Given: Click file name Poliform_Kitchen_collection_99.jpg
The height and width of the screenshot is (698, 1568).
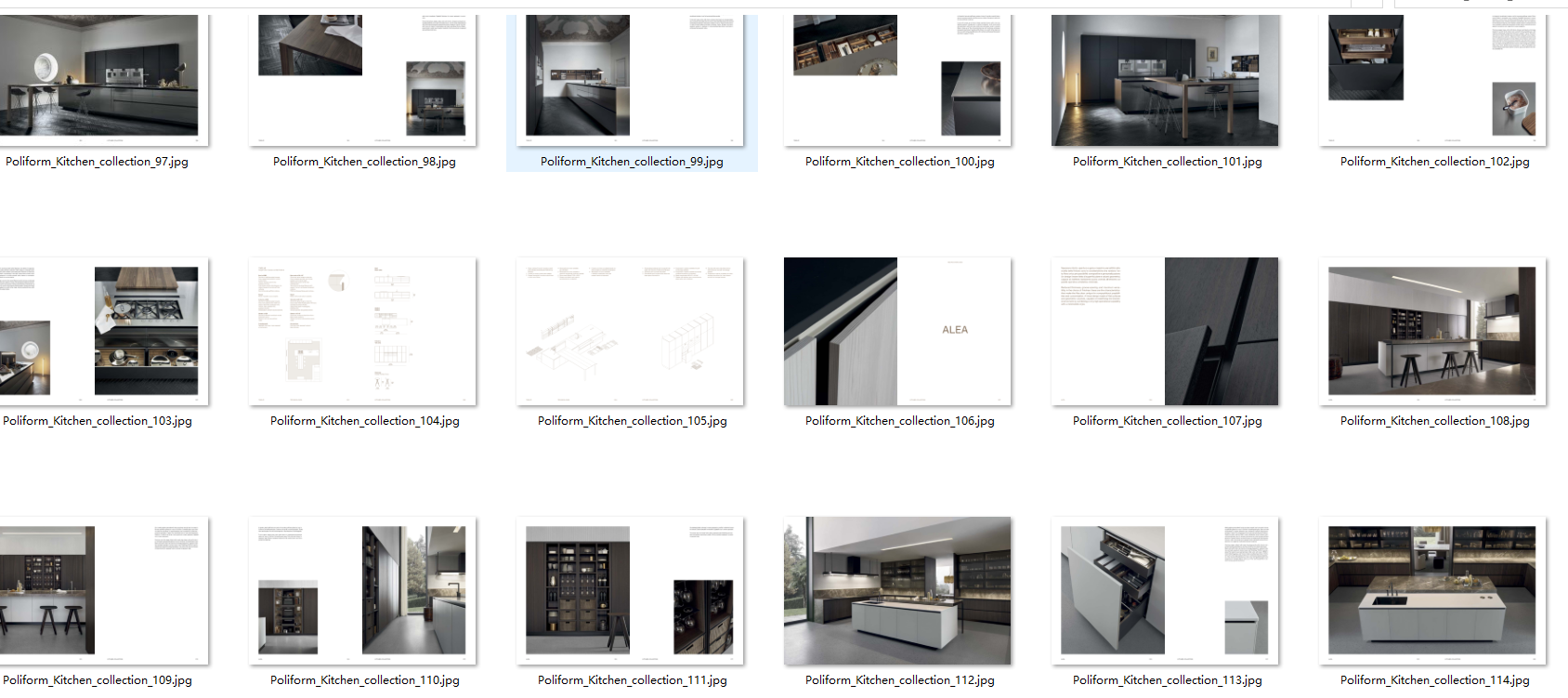Looking at the screenshot, I should [632, 162].
